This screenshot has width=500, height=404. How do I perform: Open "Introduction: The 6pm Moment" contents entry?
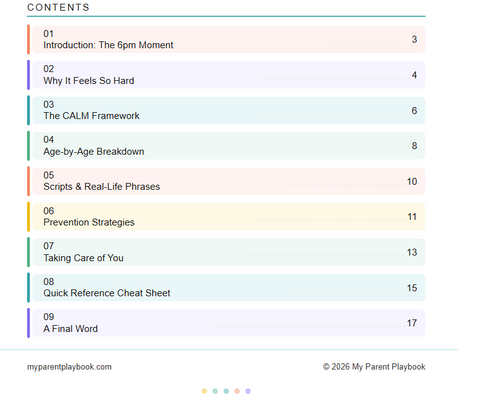[229, 39]
